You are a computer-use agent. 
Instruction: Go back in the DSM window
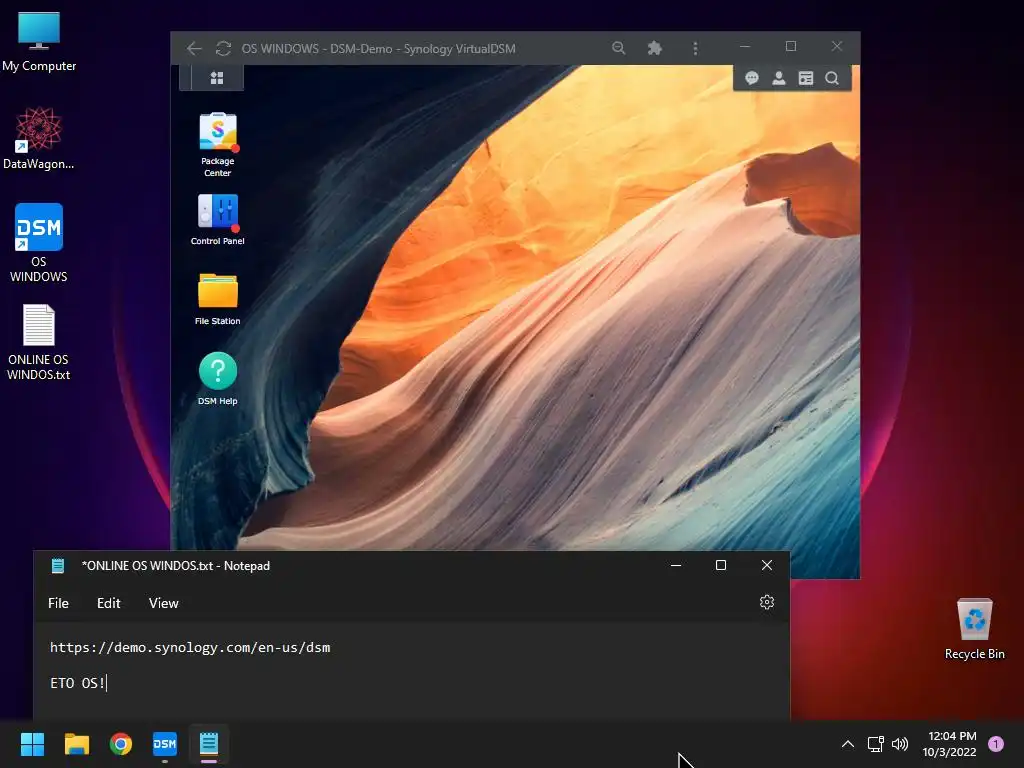click(x=194, y=48)
